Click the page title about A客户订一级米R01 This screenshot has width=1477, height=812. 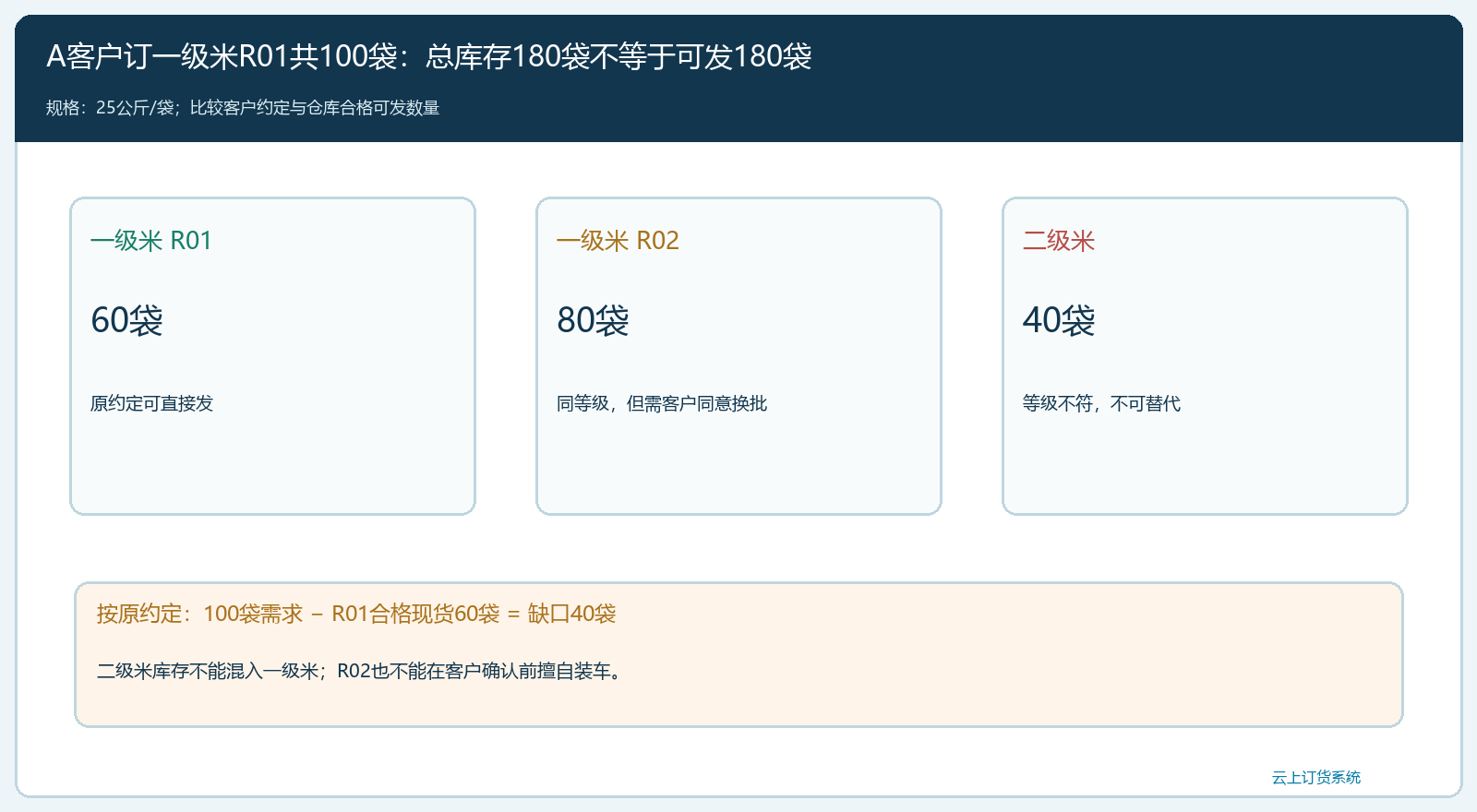pos(429,56)
